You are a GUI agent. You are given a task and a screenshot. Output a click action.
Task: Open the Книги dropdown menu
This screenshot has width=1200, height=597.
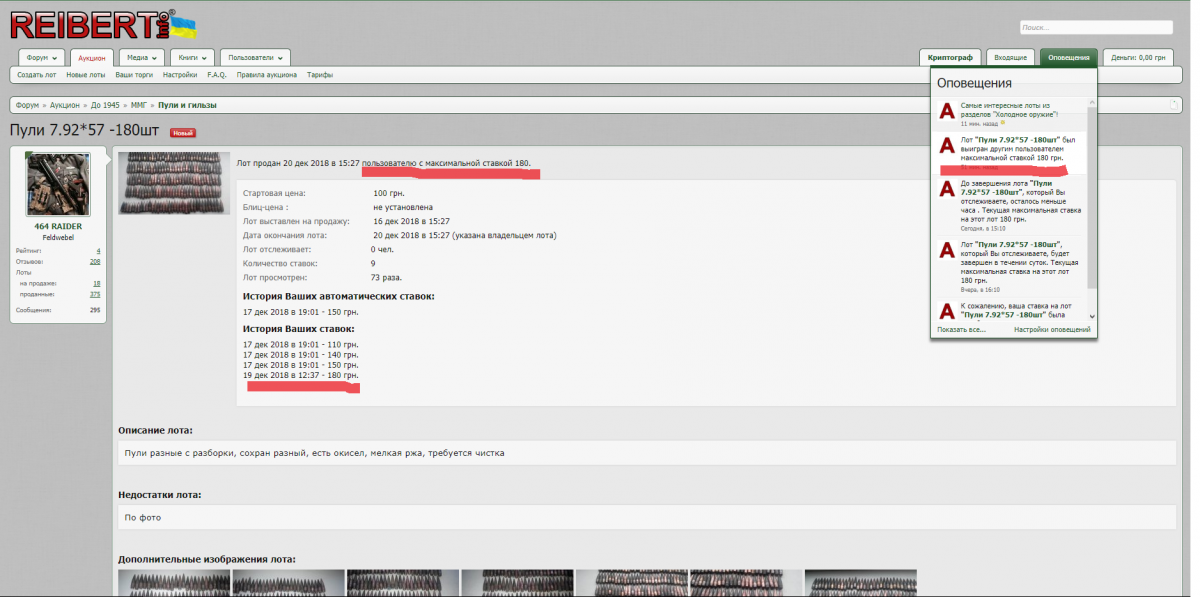[192, 58]
